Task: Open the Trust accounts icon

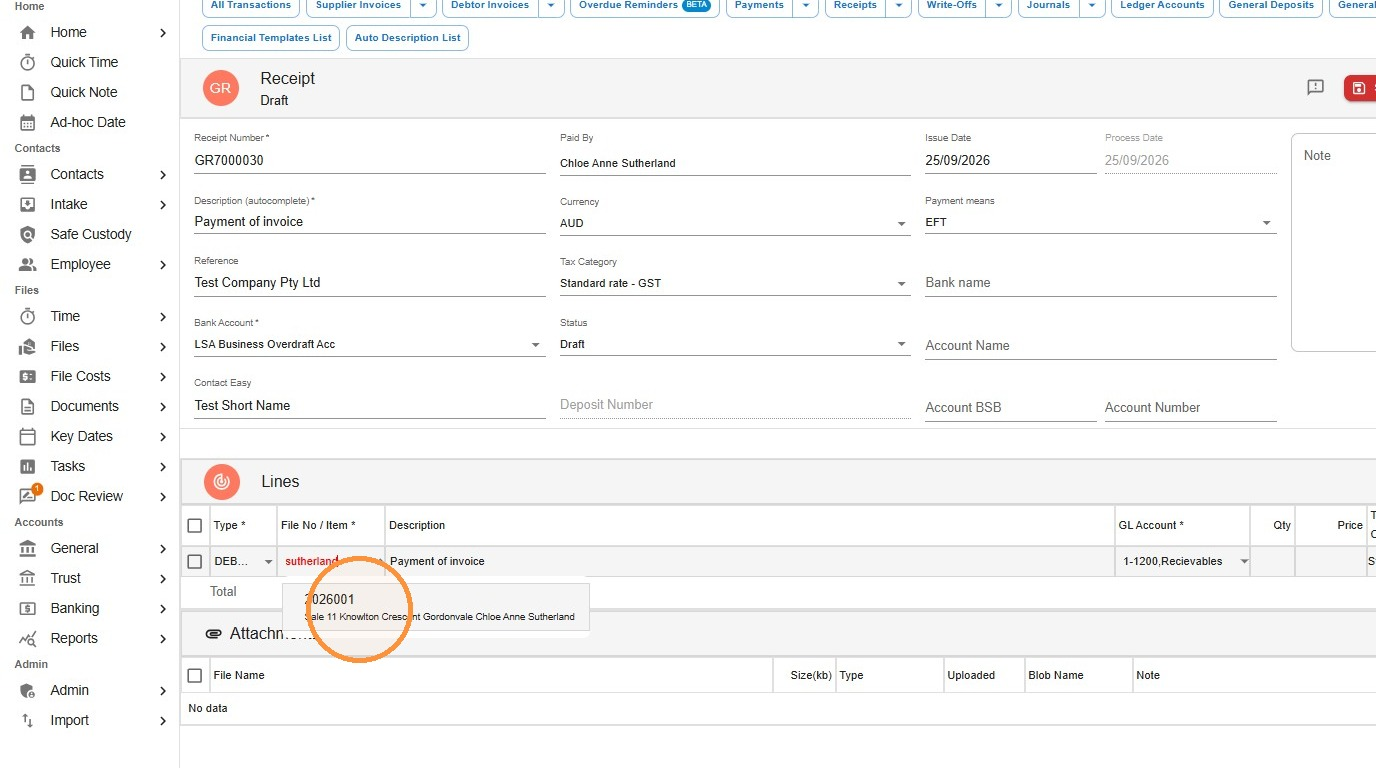Action: coord(28,578)
